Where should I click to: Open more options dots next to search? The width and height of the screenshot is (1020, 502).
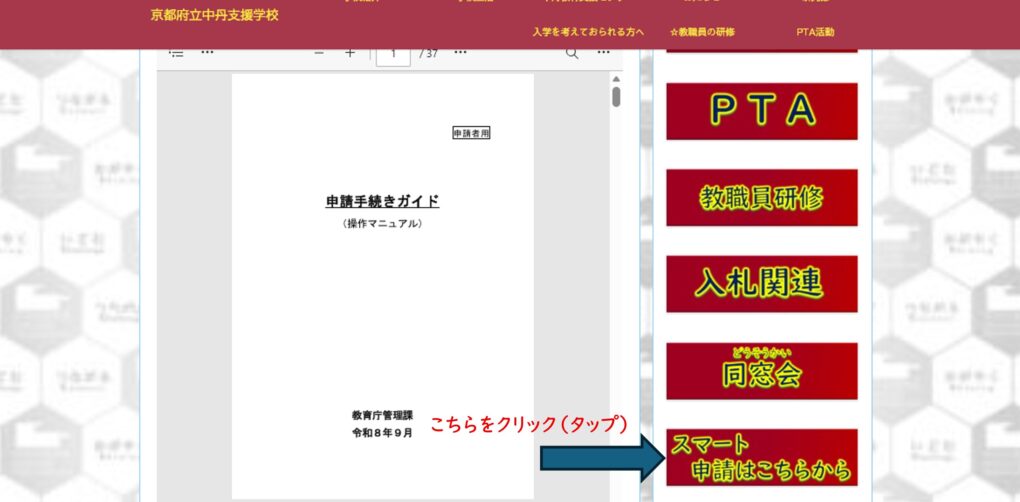pyautogui.click(x=604, y=52)
